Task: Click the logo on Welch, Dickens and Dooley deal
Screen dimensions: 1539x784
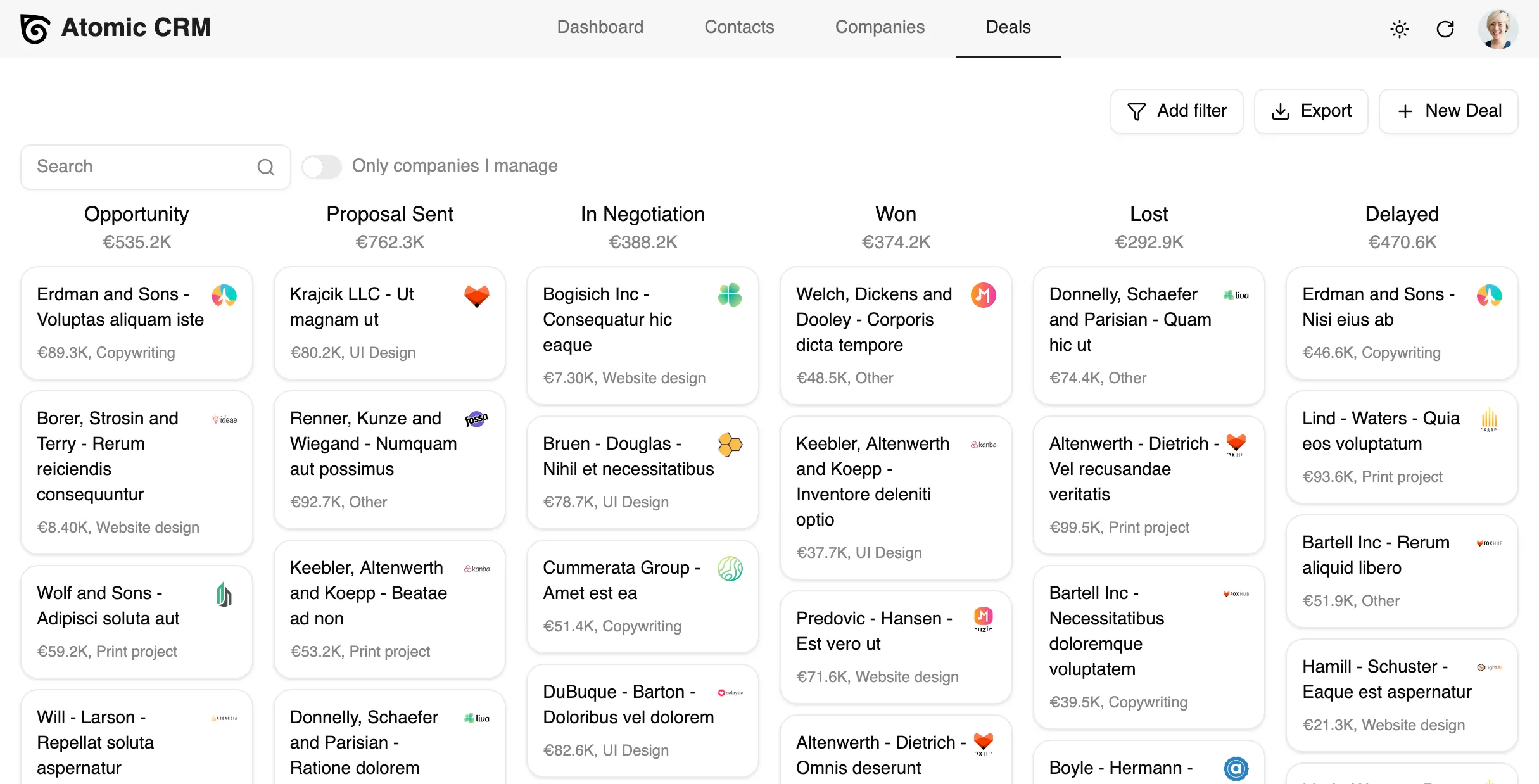Action: [x=984, y=296]
